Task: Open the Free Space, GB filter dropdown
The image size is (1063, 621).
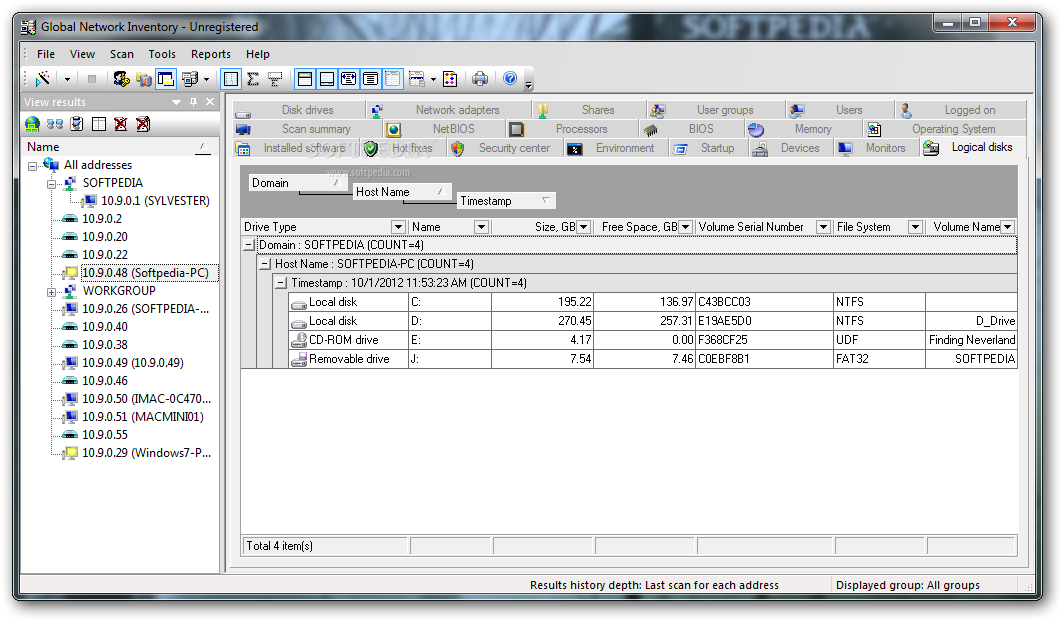Action: (x=685, y=227)
